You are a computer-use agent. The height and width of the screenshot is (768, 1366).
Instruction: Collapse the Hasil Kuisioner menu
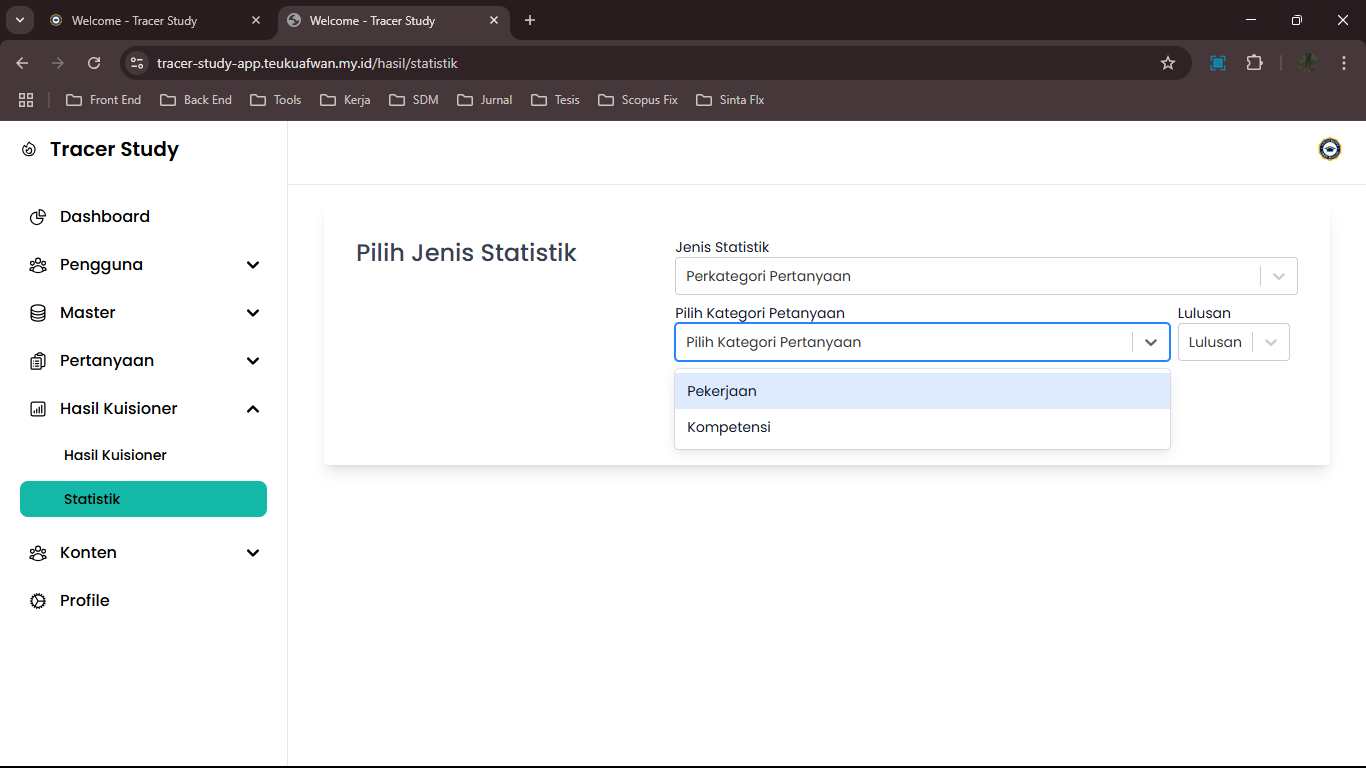tap(253, 409)
